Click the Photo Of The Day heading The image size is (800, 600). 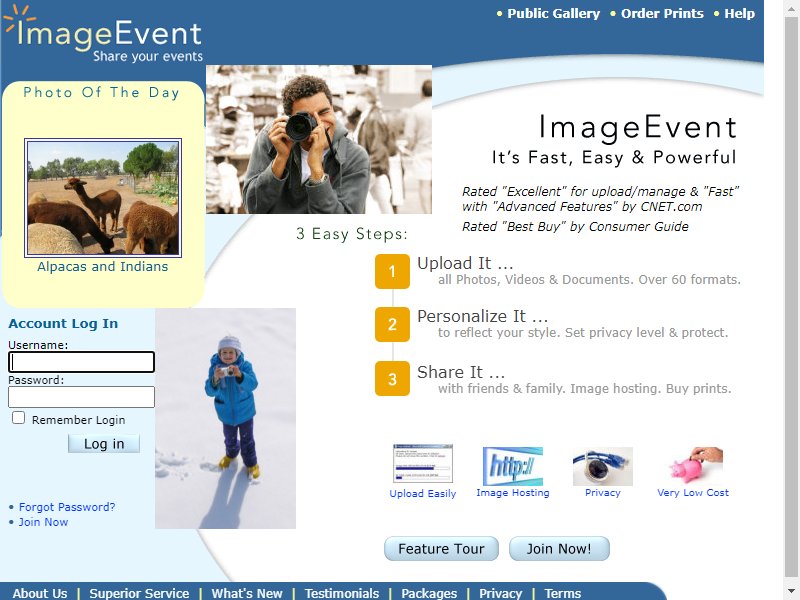[102, 92]
